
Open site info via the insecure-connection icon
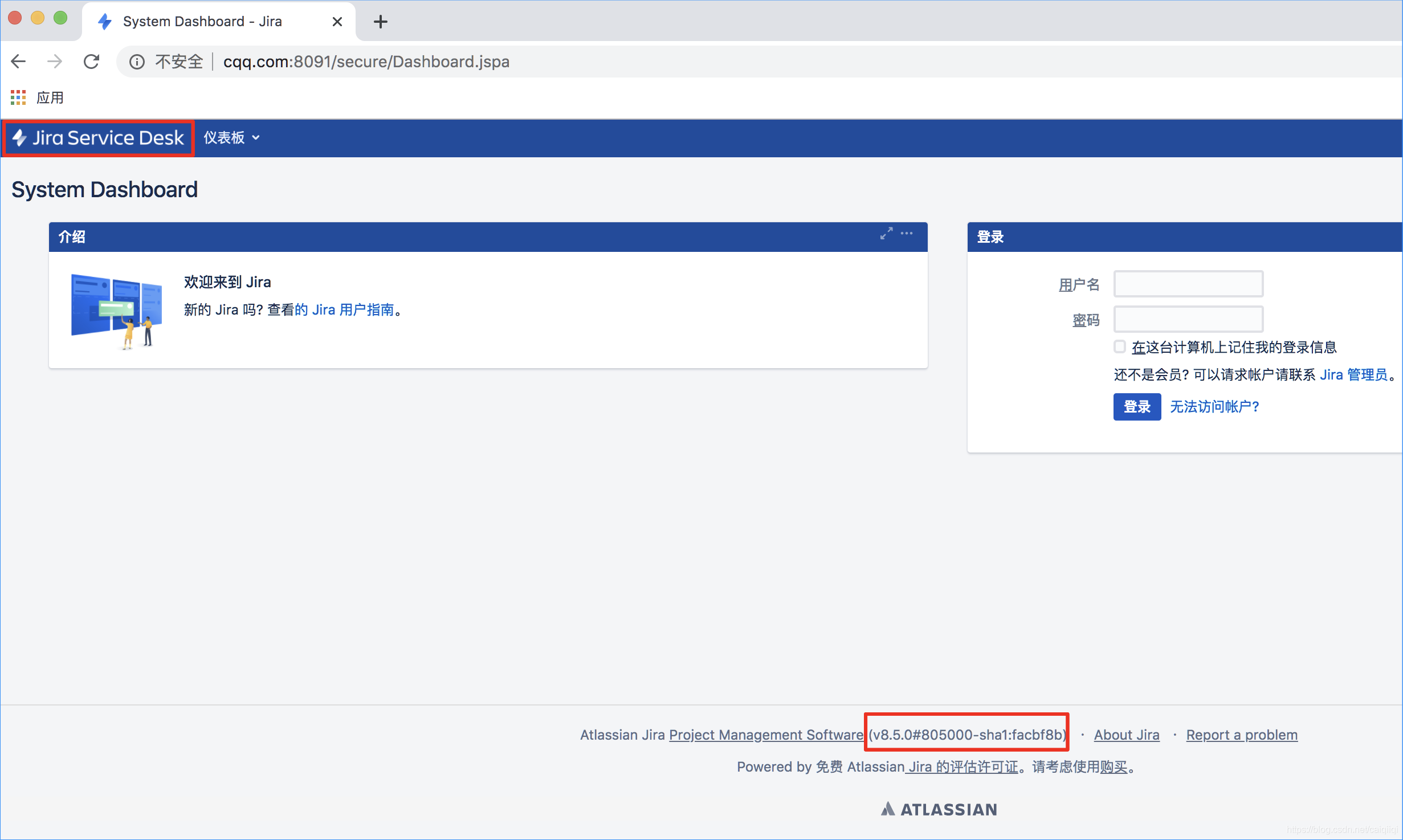[137, 62]
